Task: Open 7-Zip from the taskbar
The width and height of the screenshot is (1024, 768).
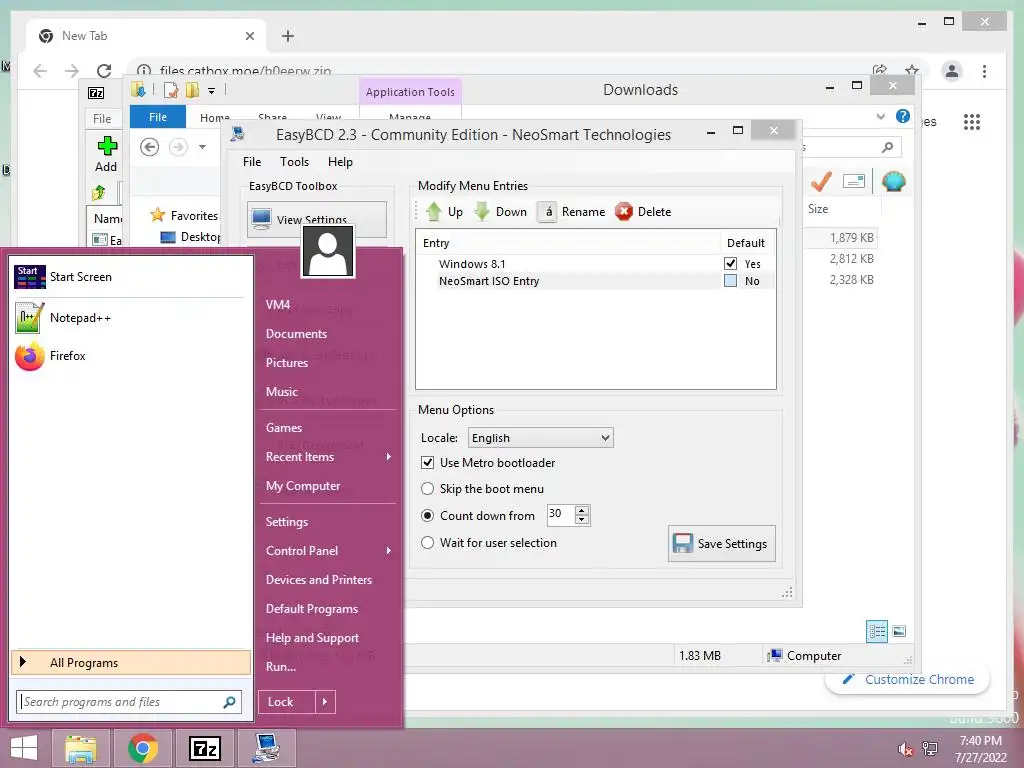Action: (204, 748)
